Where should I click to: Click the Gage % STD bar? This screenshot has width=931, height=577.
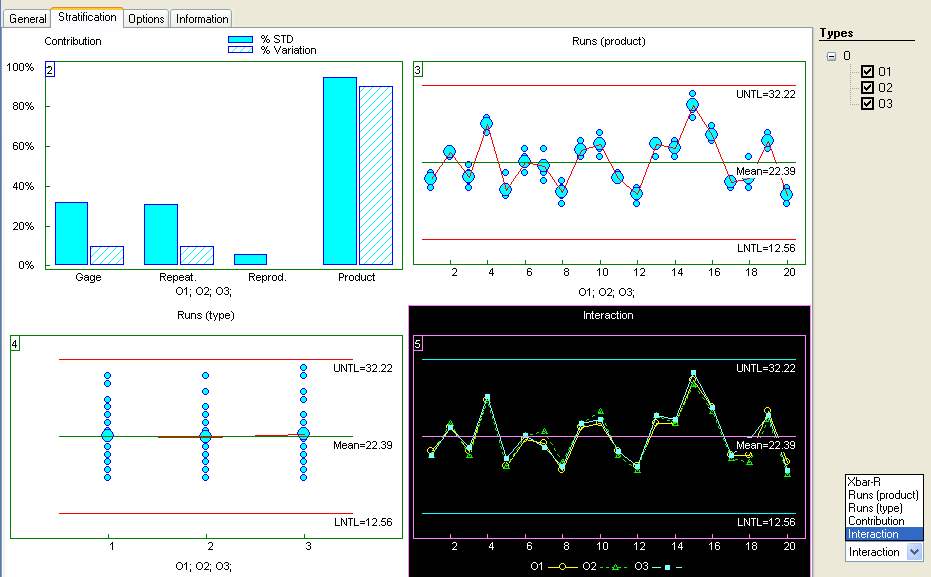click(71, 233)
